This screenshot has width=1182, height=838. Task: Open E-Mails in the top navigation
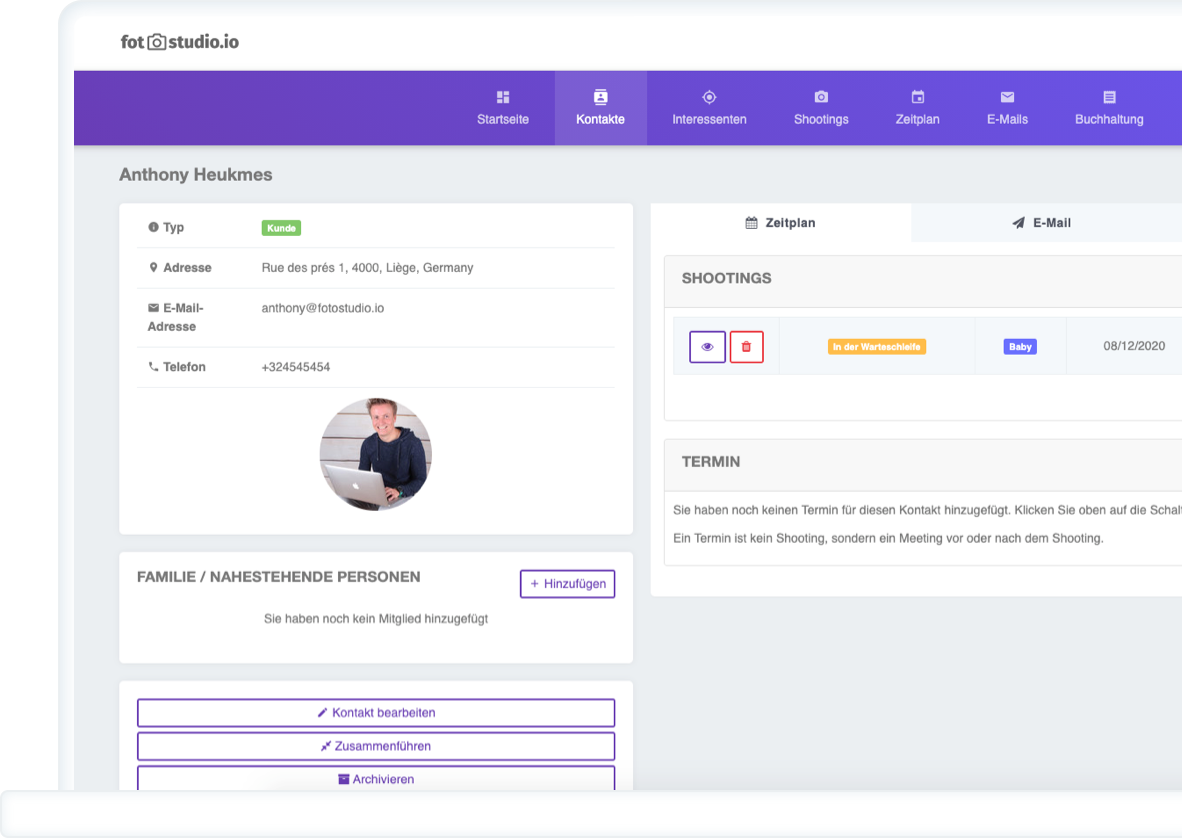[1007, 108]
